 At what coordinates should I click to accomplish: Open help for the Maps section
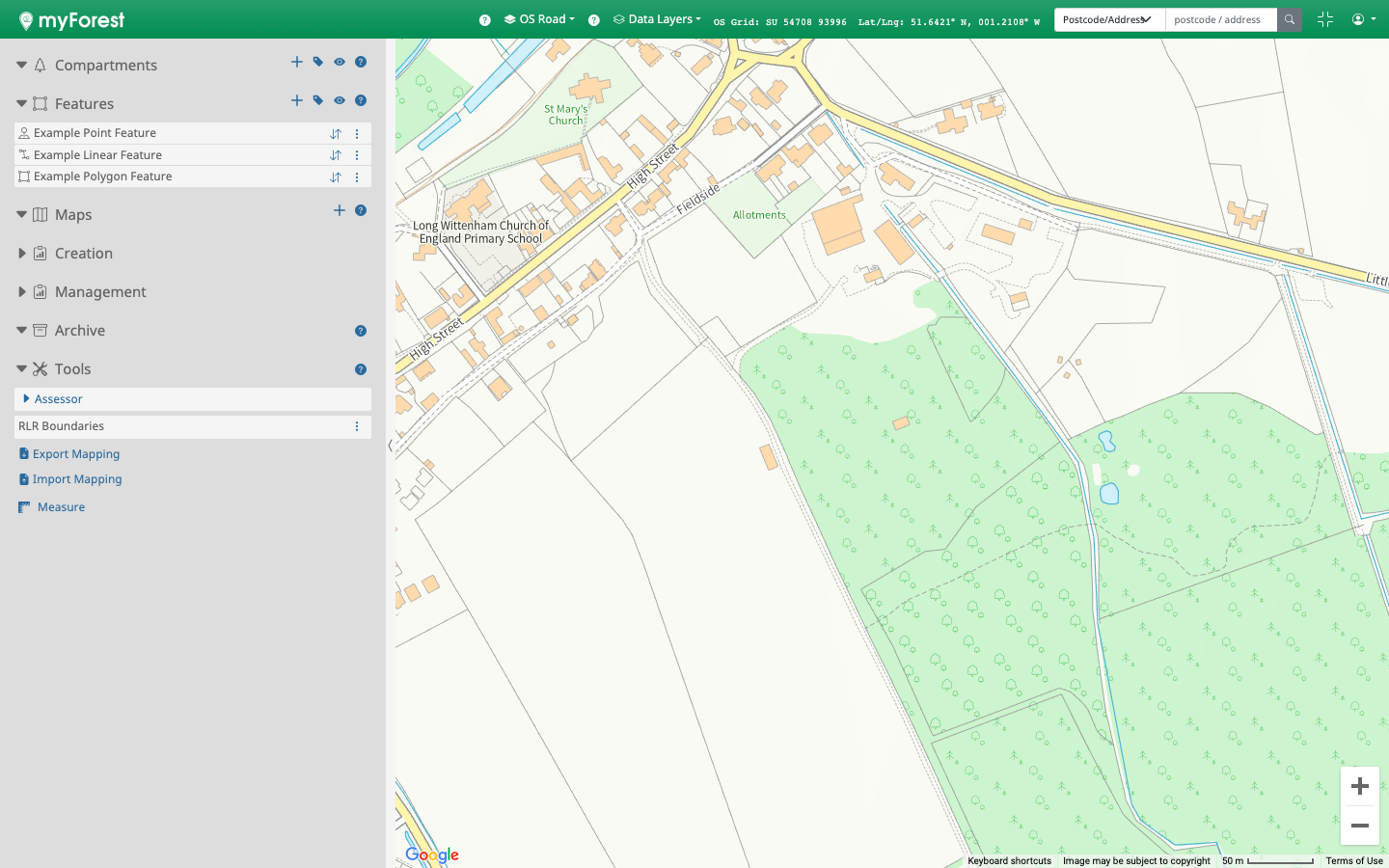pos(361,210)
